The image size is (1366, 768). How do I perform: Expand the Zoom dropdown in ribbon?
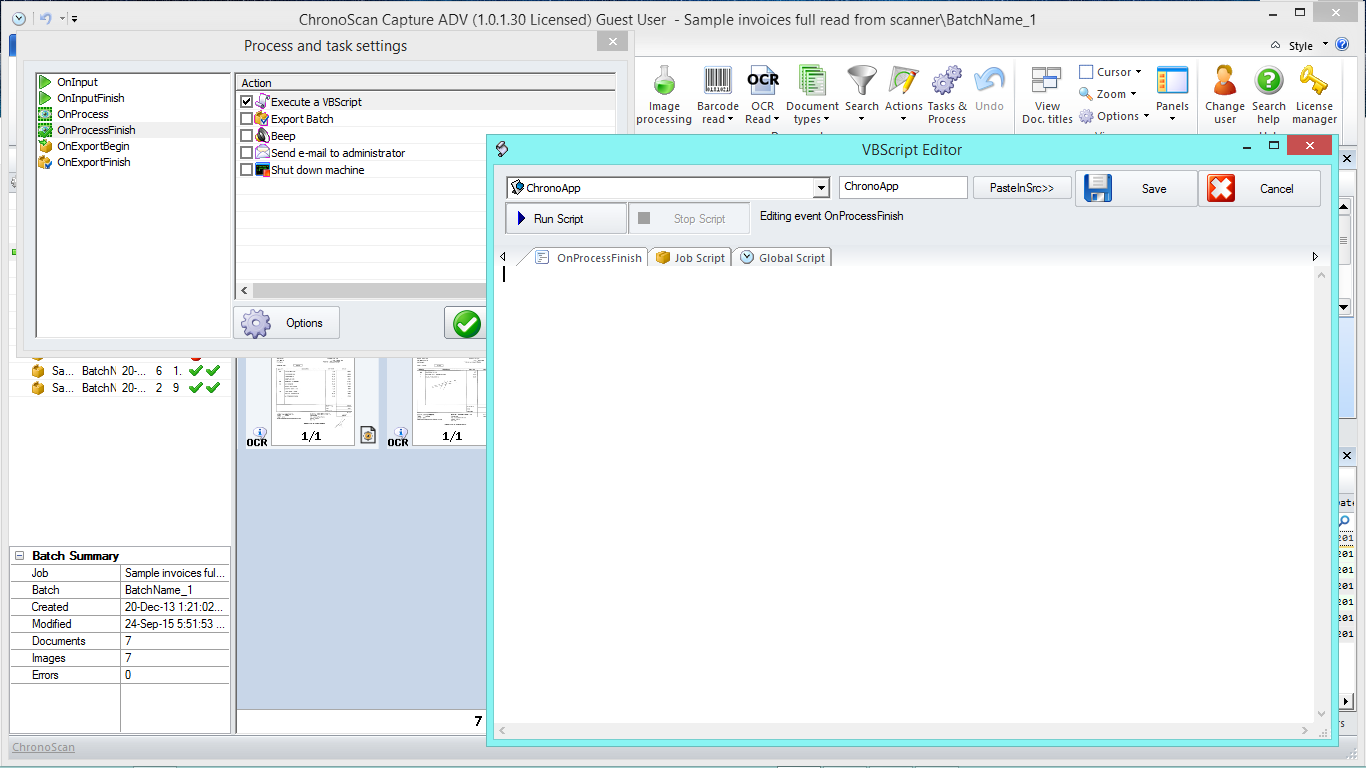point(1110,94)
